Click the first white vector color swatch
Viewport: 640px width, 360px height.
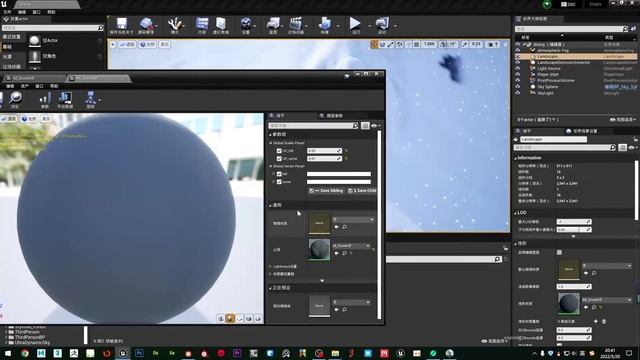(339, 174)
